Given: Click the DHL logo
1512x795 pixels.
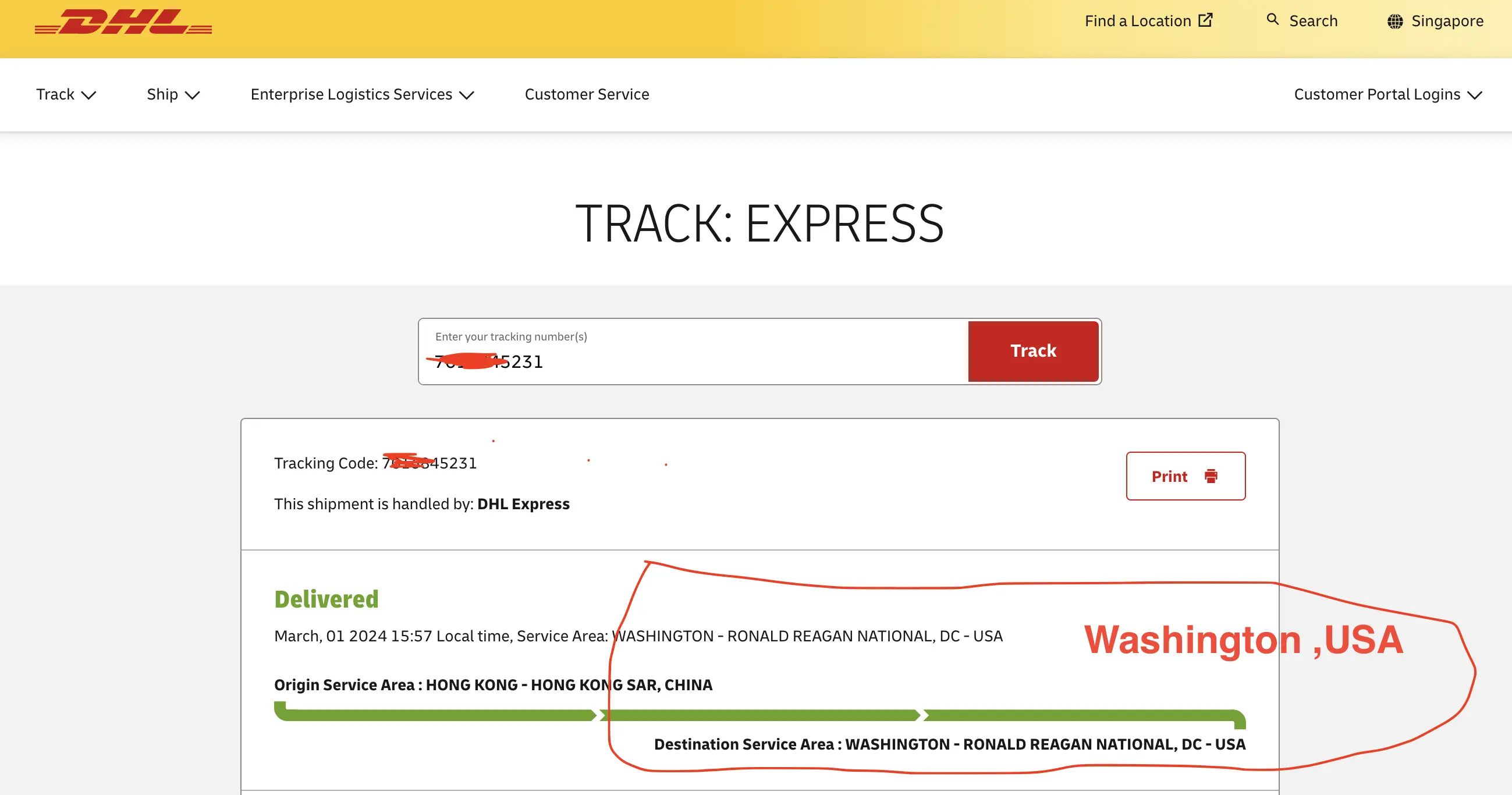Looking at the screenshot, I should pyautogui.click(x=123, y=22).
